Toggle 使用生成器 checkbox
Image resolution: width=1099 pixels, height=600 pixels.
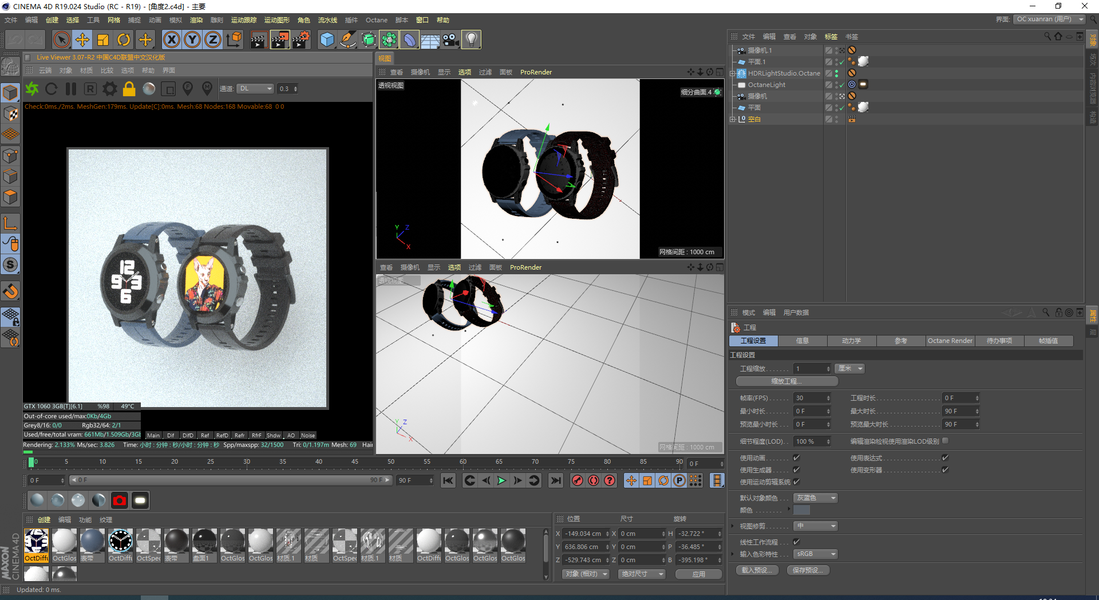pyautogui.click(x=796, y=470)
